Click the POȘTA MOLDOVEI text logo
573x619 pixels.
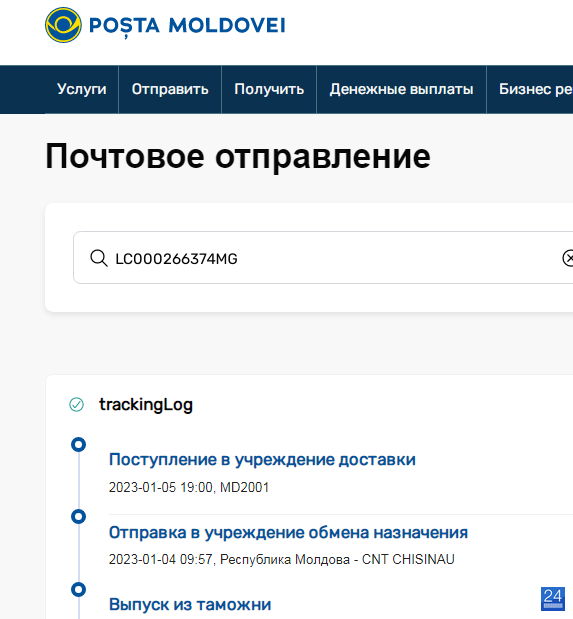pyautogui.click(x=187, y=26)
